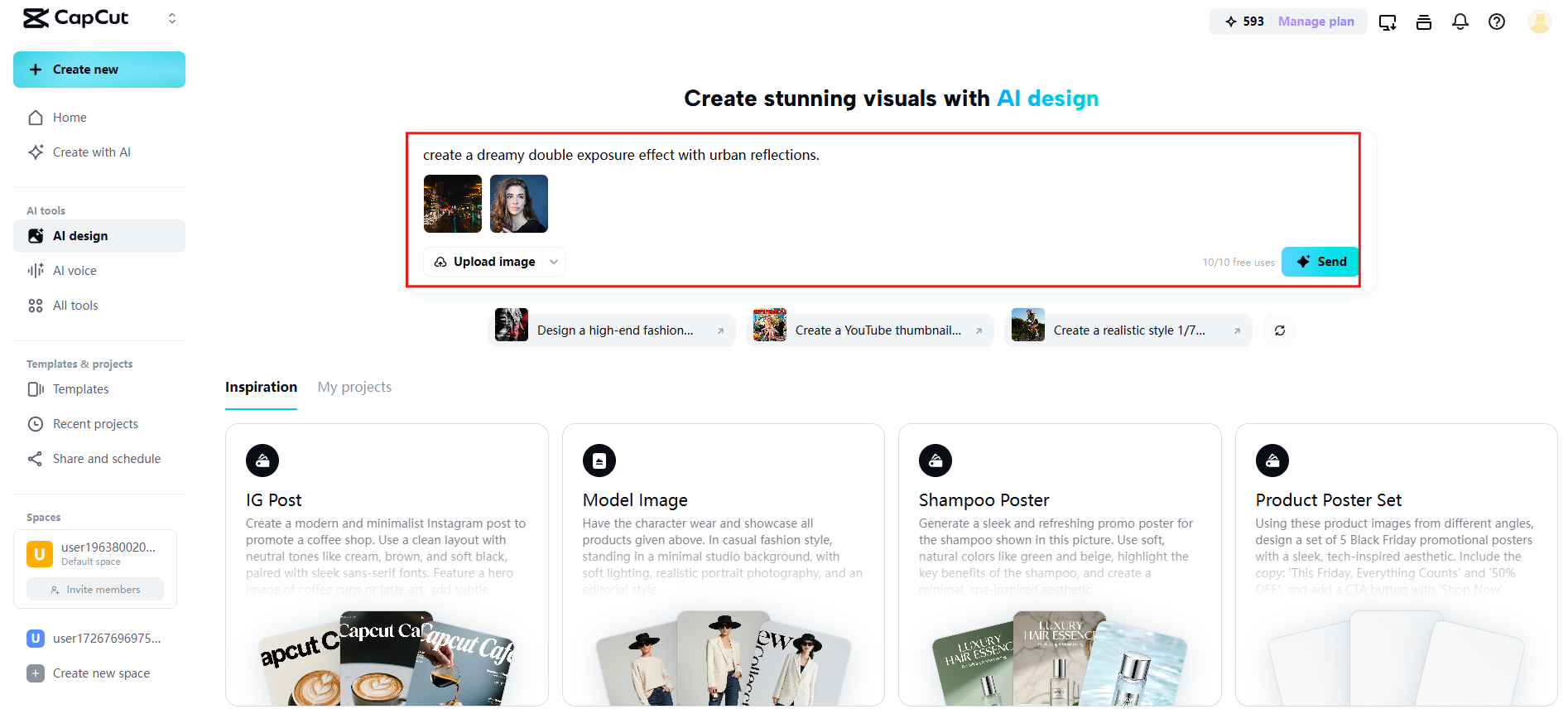Open All tools in sidebar
Screen dimensions: 1568x709
(75, 306)
